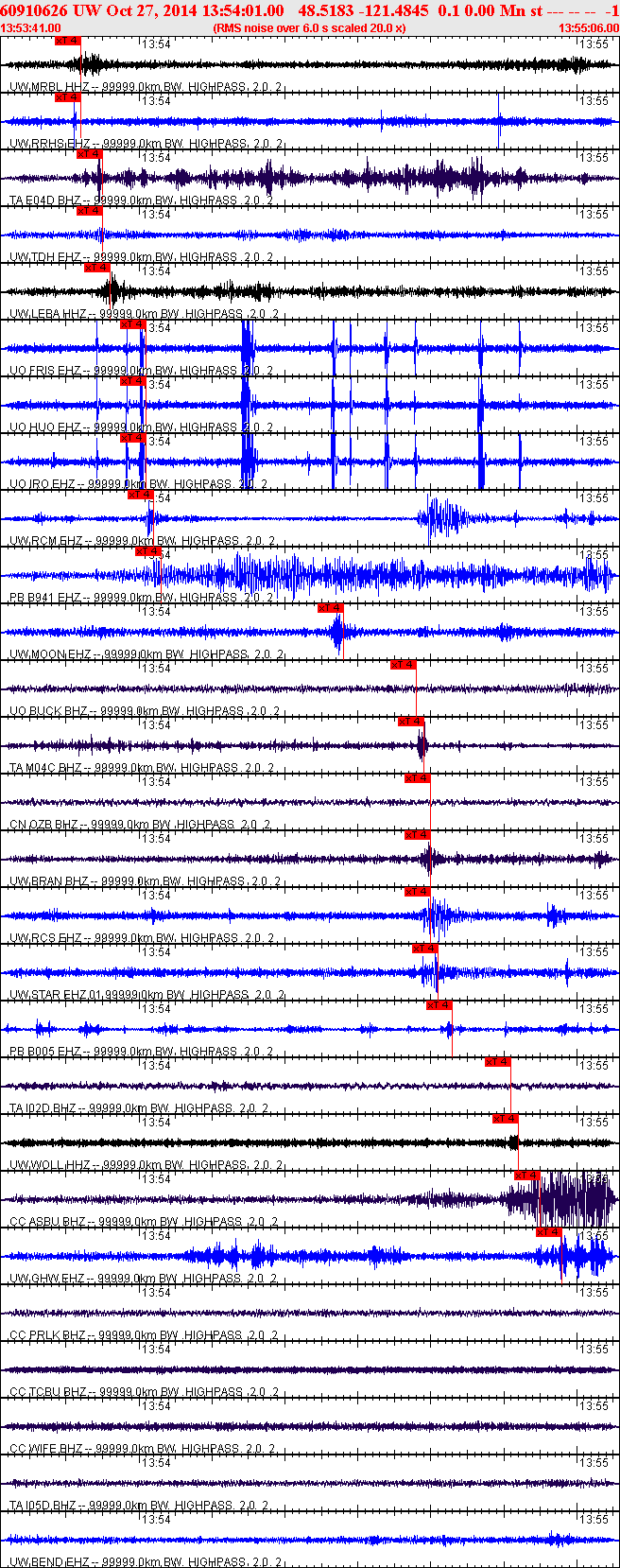Select the CC.WIFE BHZ station label

142,1449
